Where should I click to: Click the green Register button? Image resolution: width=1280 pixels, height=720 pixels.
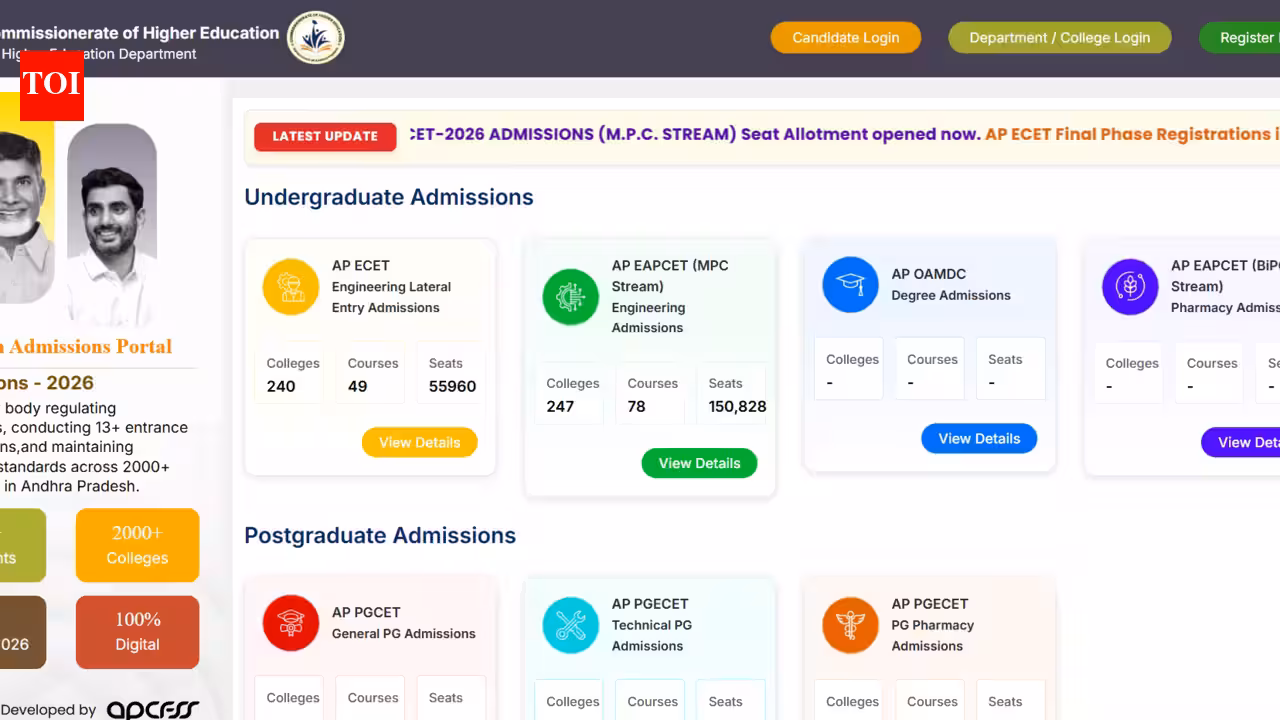coord(1240,38)
